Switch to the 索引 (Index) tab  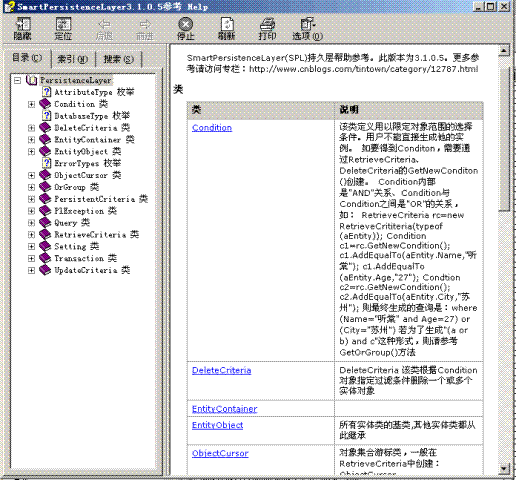click(x=73, y=59)
